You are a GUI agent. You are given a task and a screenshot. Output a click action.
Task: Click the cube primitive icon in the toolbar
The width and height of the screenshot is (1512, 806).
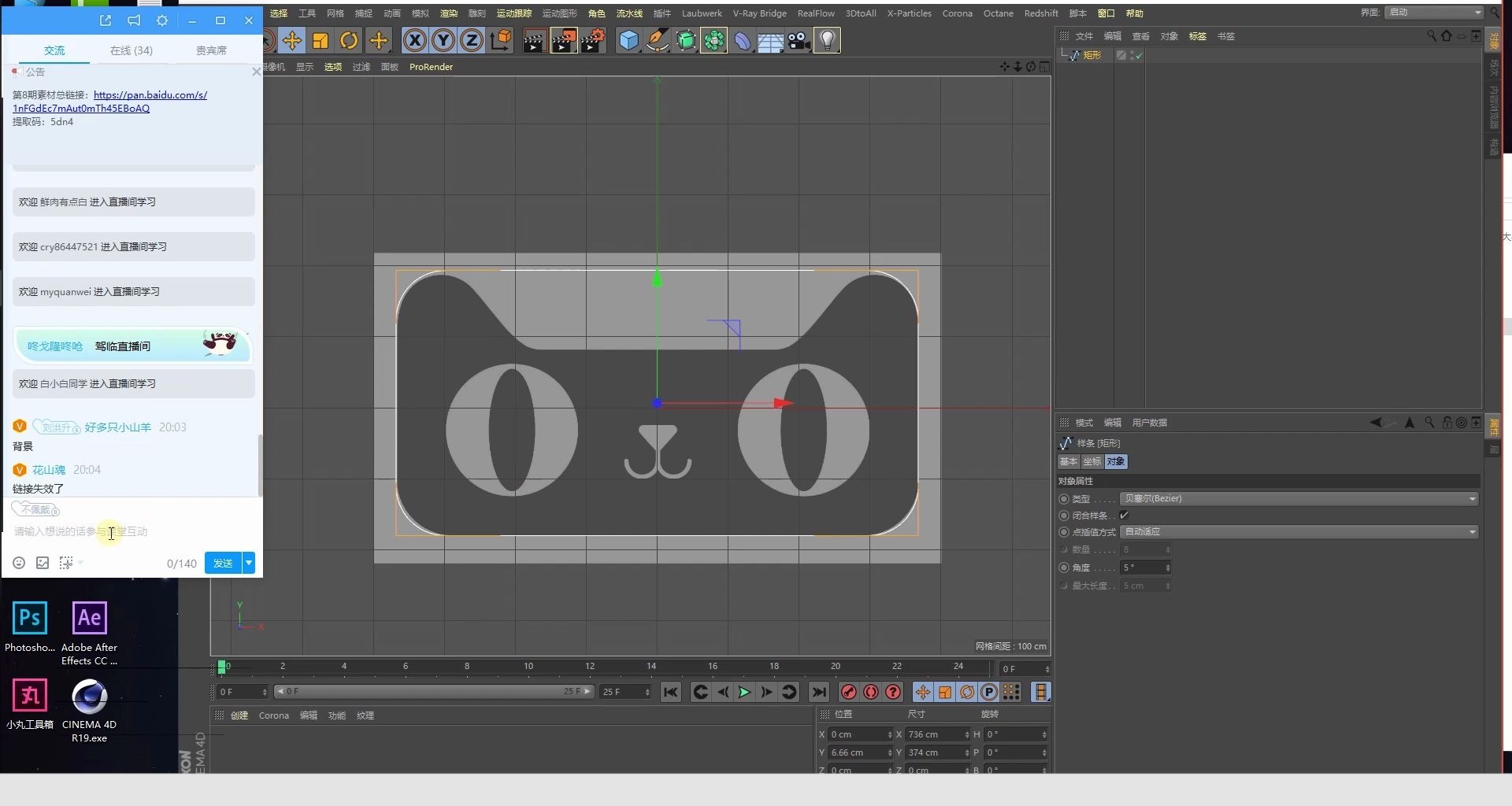(x=628, y=40)
